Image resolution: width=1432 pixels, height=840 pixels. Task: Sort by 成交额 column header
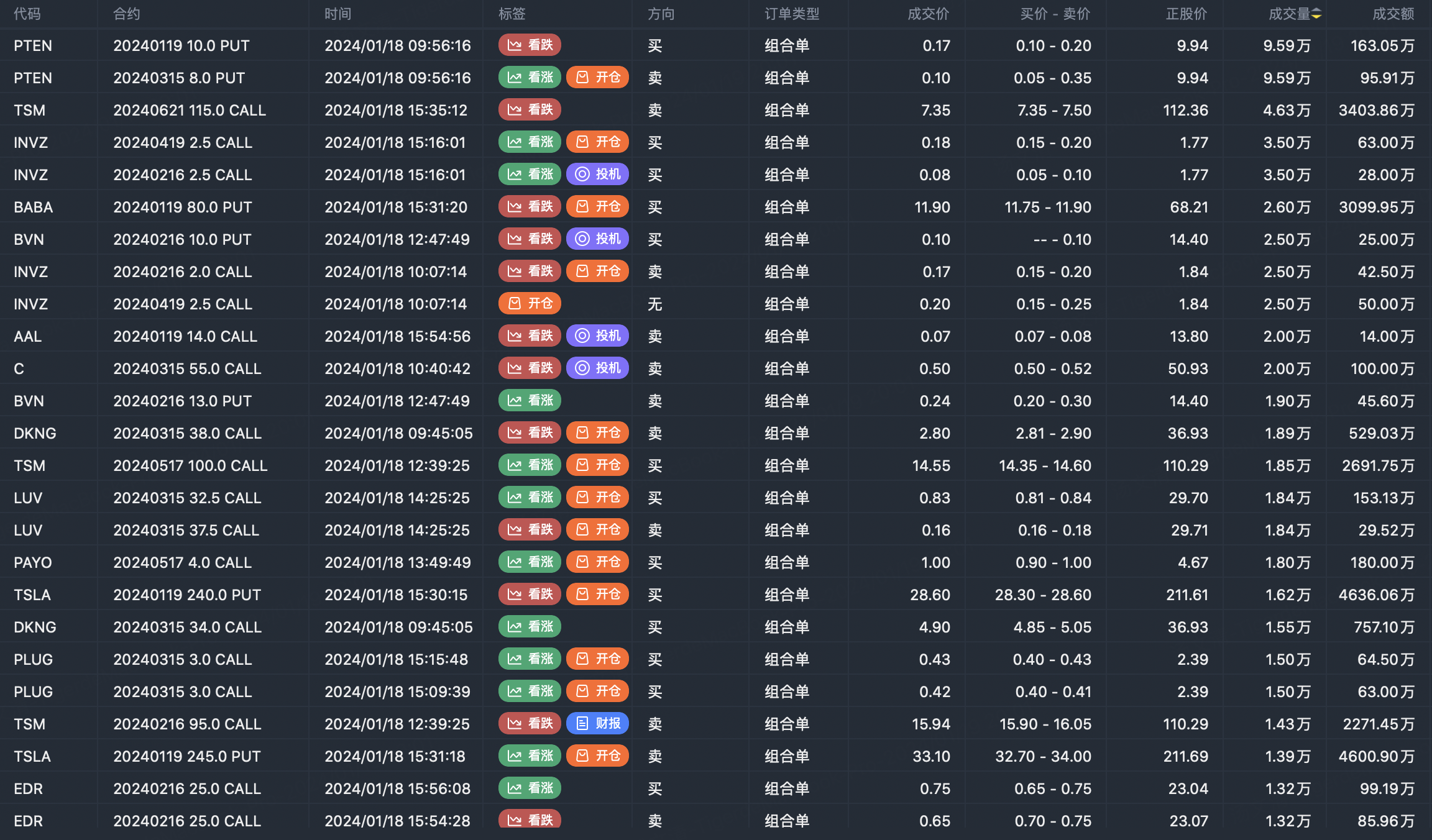1393,14
